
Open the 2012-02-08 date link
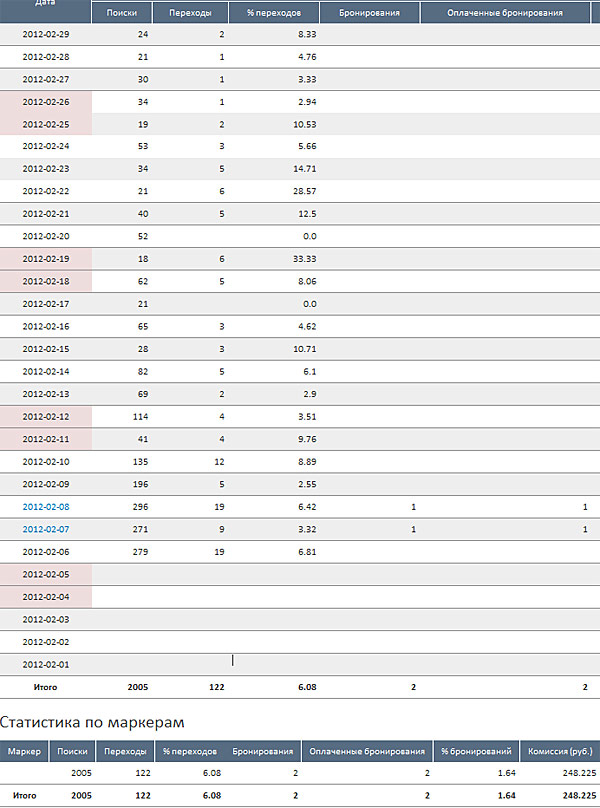[45, 507]
